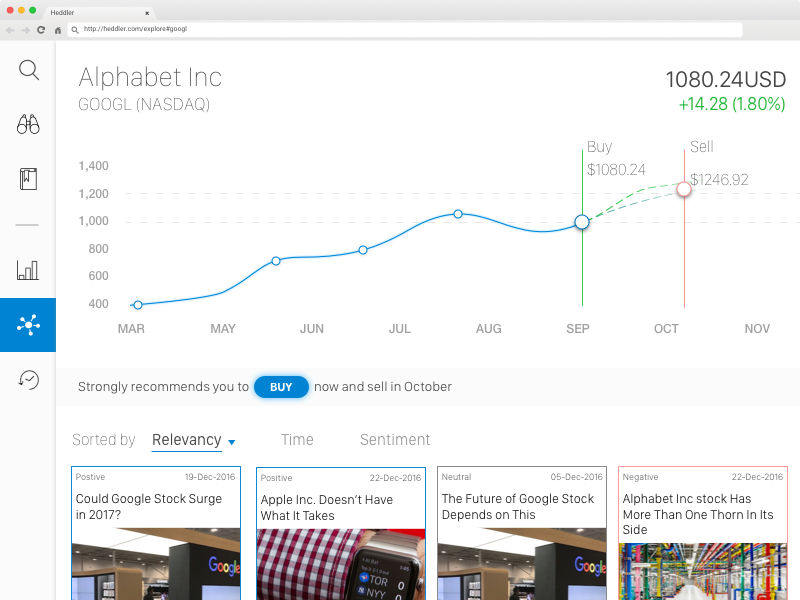Screen dimensions: 800x600
Task: Click the "05-Dec-2016" article date
Action: pyautogui.click(x=577, y=477)
